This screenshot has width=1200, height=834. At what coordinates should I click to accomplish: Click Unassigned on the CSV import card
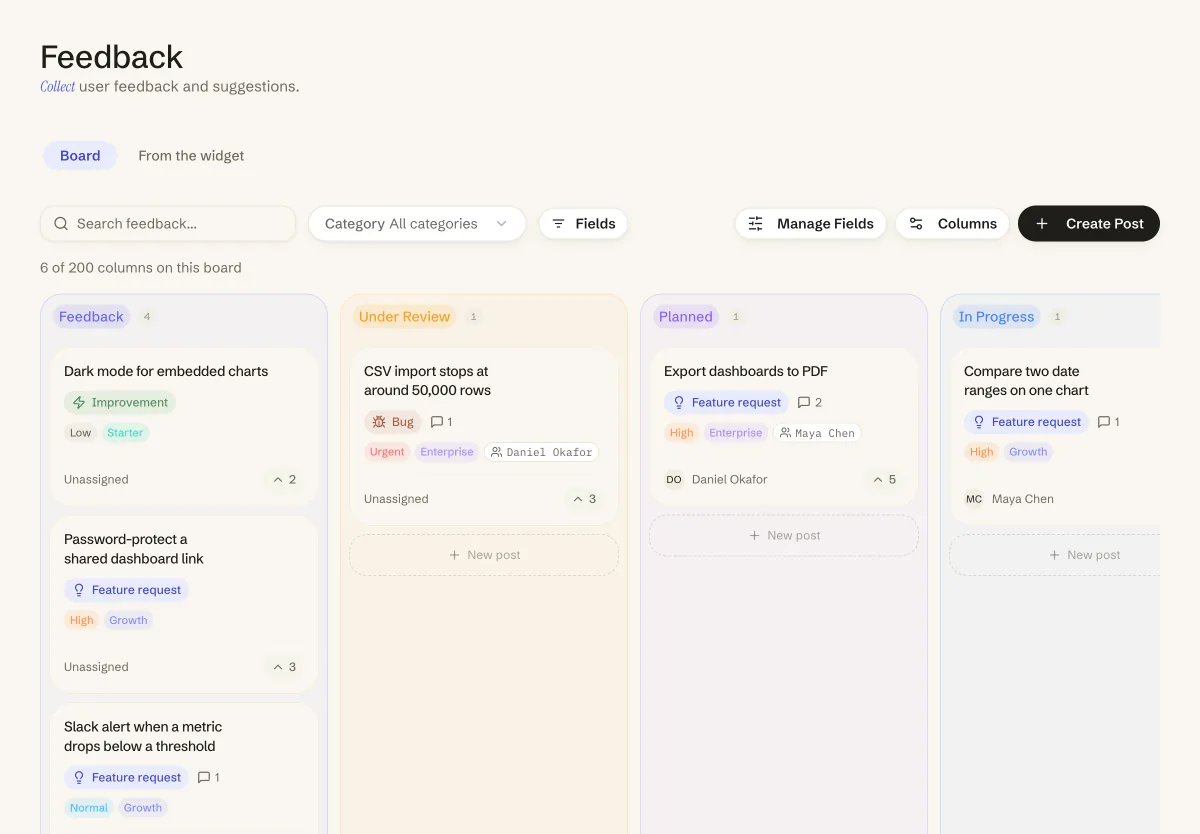click(x=396, y=499)
